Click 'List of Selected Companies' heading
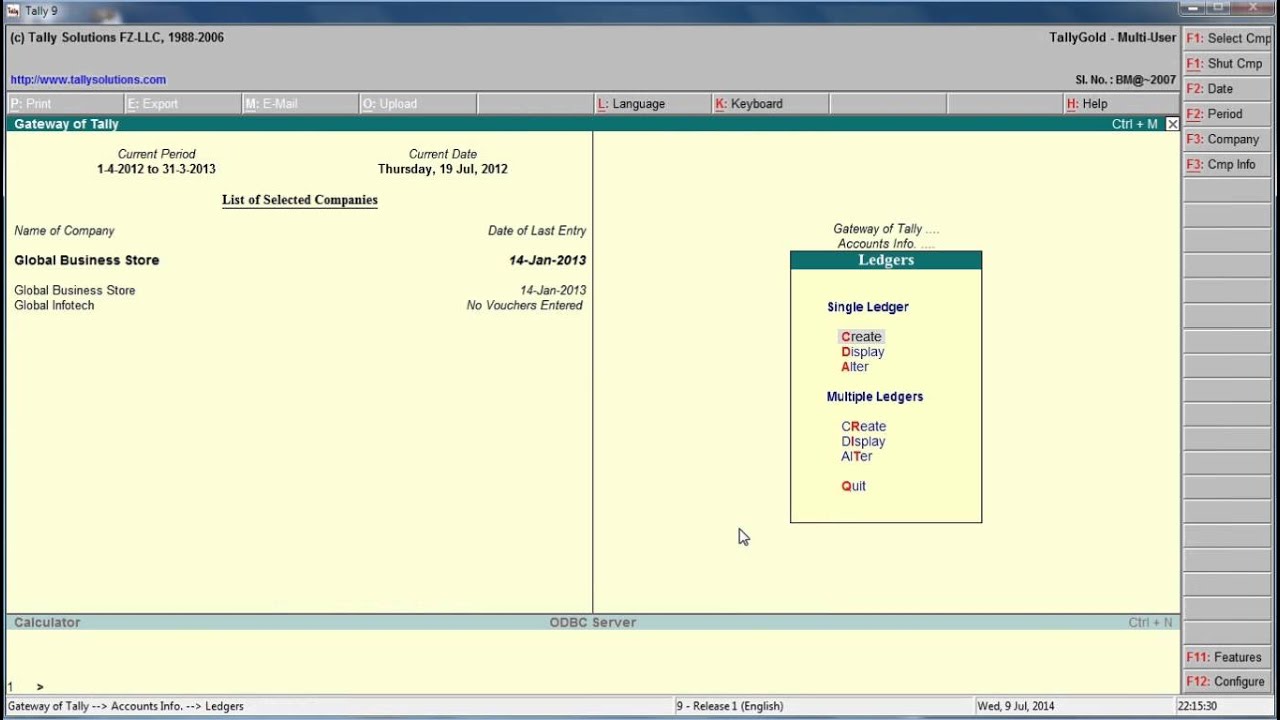 (300, 200)
